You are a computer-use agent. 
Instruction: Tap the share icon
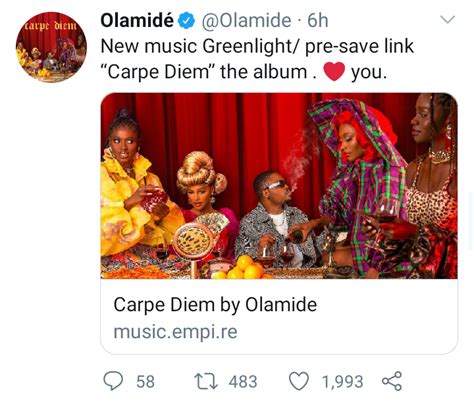click(392, 381)
